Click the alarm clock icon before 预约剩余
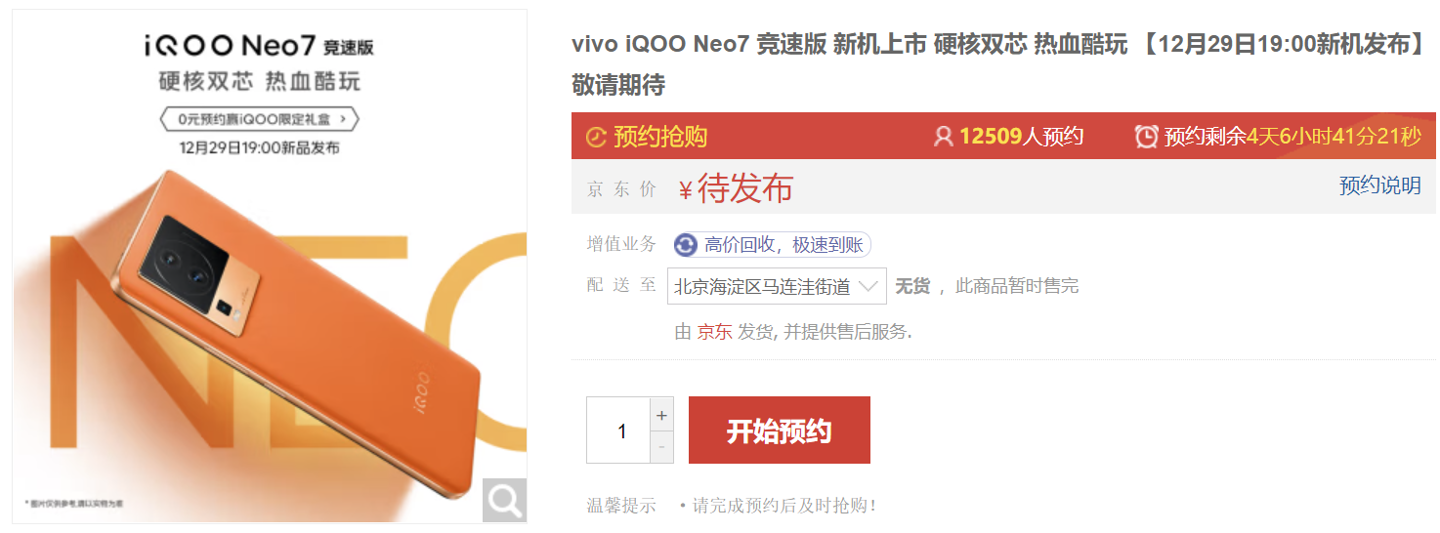The height and width of the screenshot is (533, 1440). (x=1147, y=137)
